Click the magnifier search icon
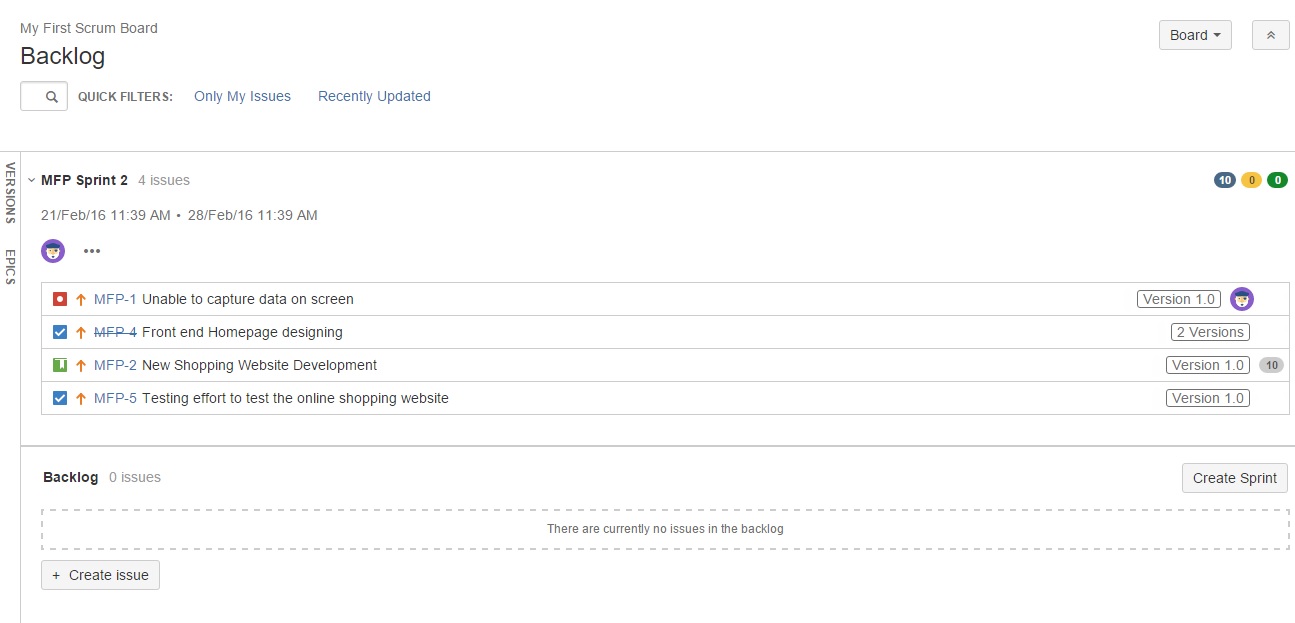This screenshot has width=1295, height=623. (52, 97)
